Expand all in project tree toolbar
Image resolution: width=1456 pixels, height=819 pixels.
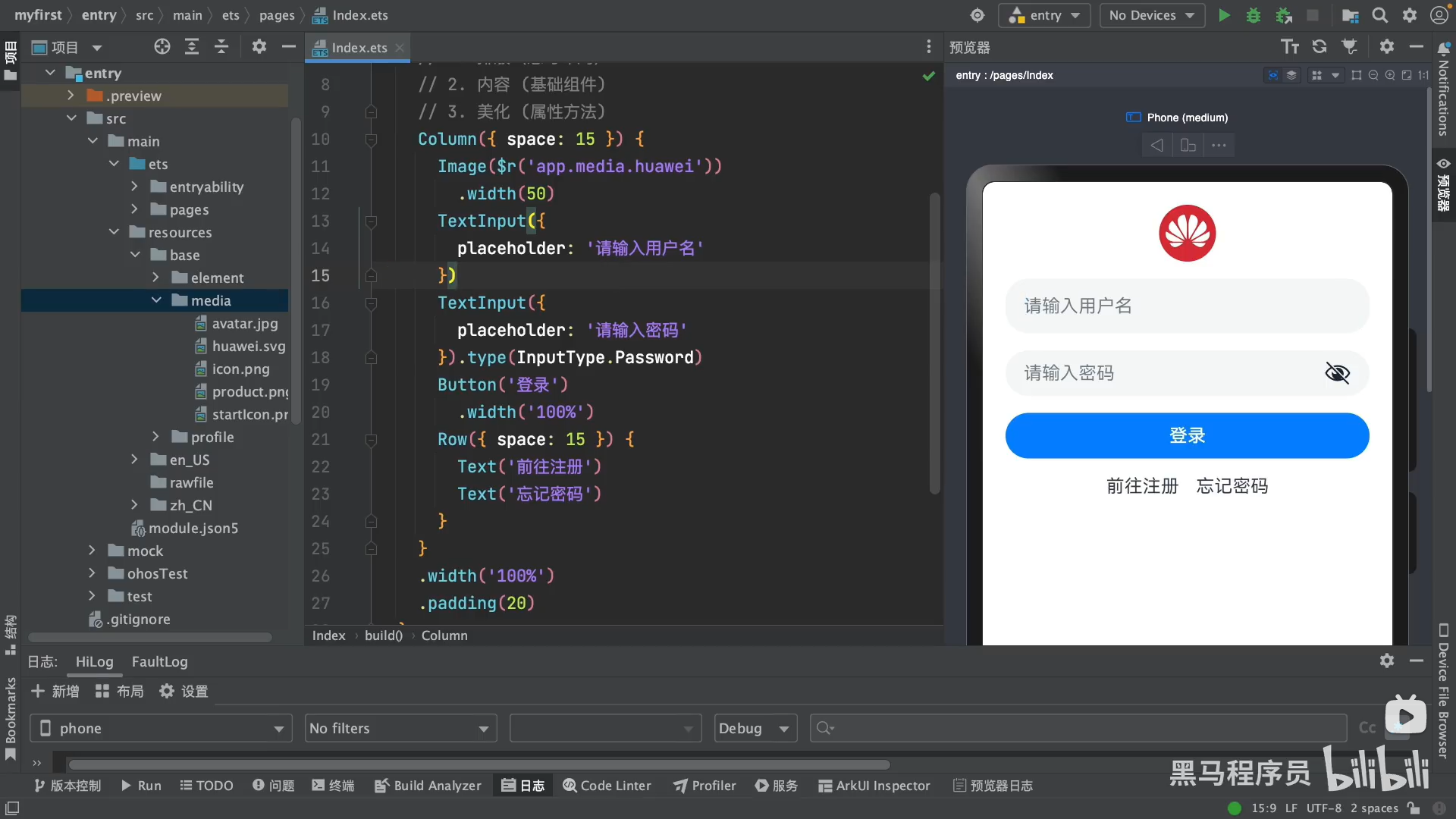[x=192, y=47]
